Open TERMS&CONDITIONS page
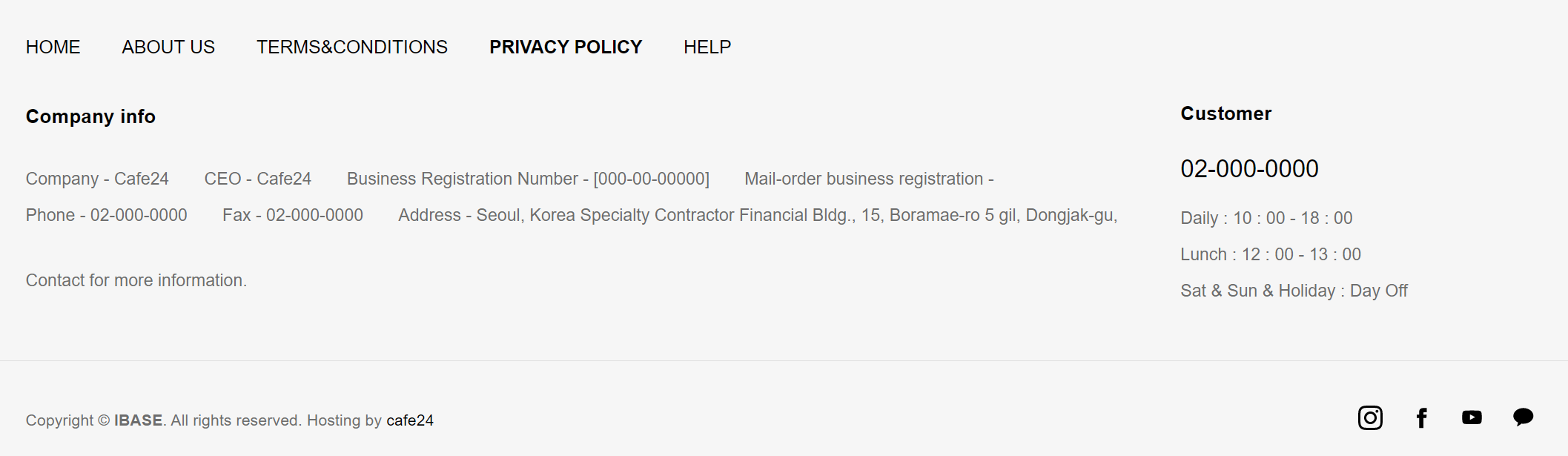The image size is (1568, 456). click(352, 47)
